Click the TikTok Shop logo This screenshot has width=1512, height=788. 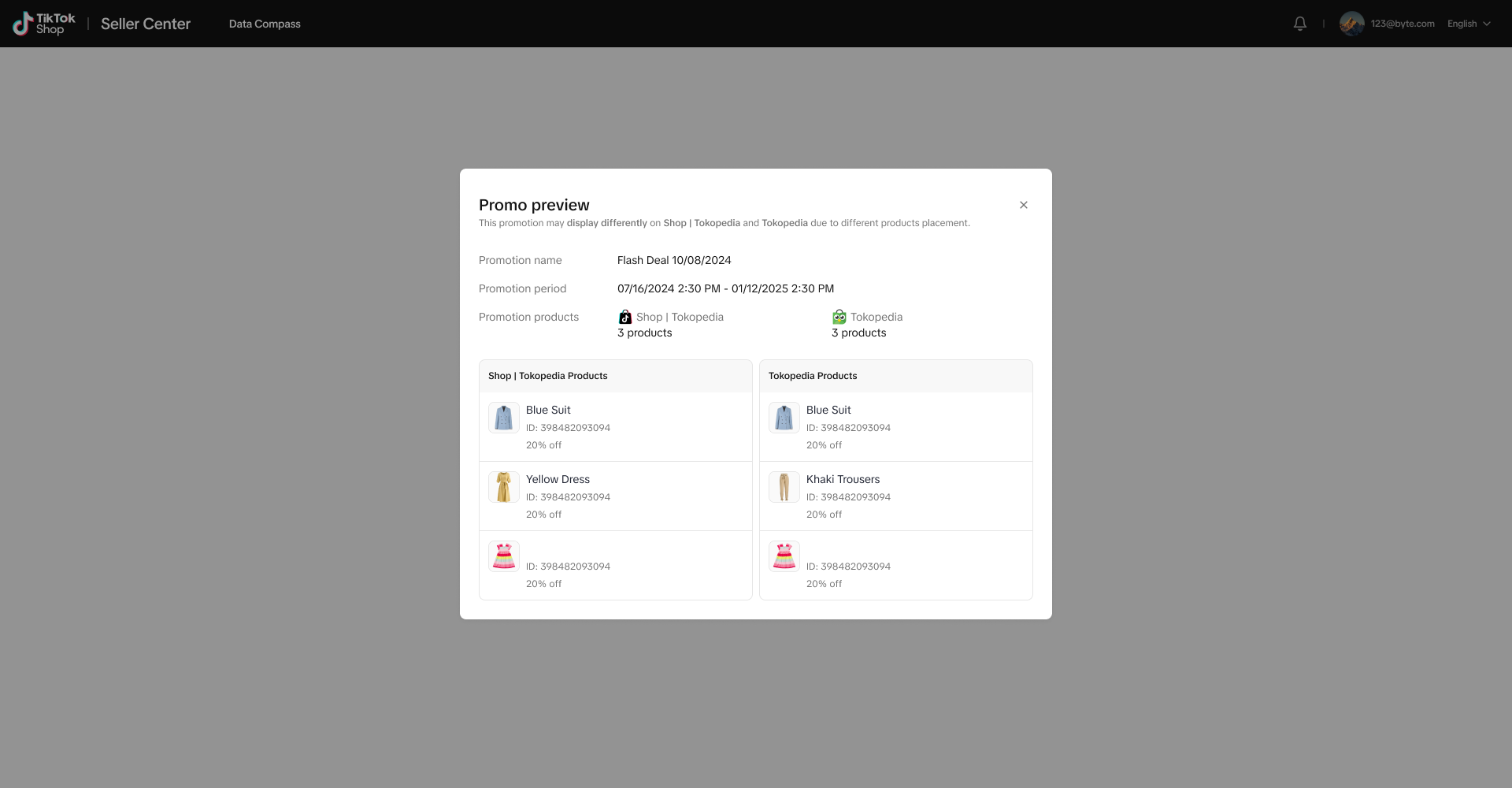pyautogui.click(x=44, y=24)
